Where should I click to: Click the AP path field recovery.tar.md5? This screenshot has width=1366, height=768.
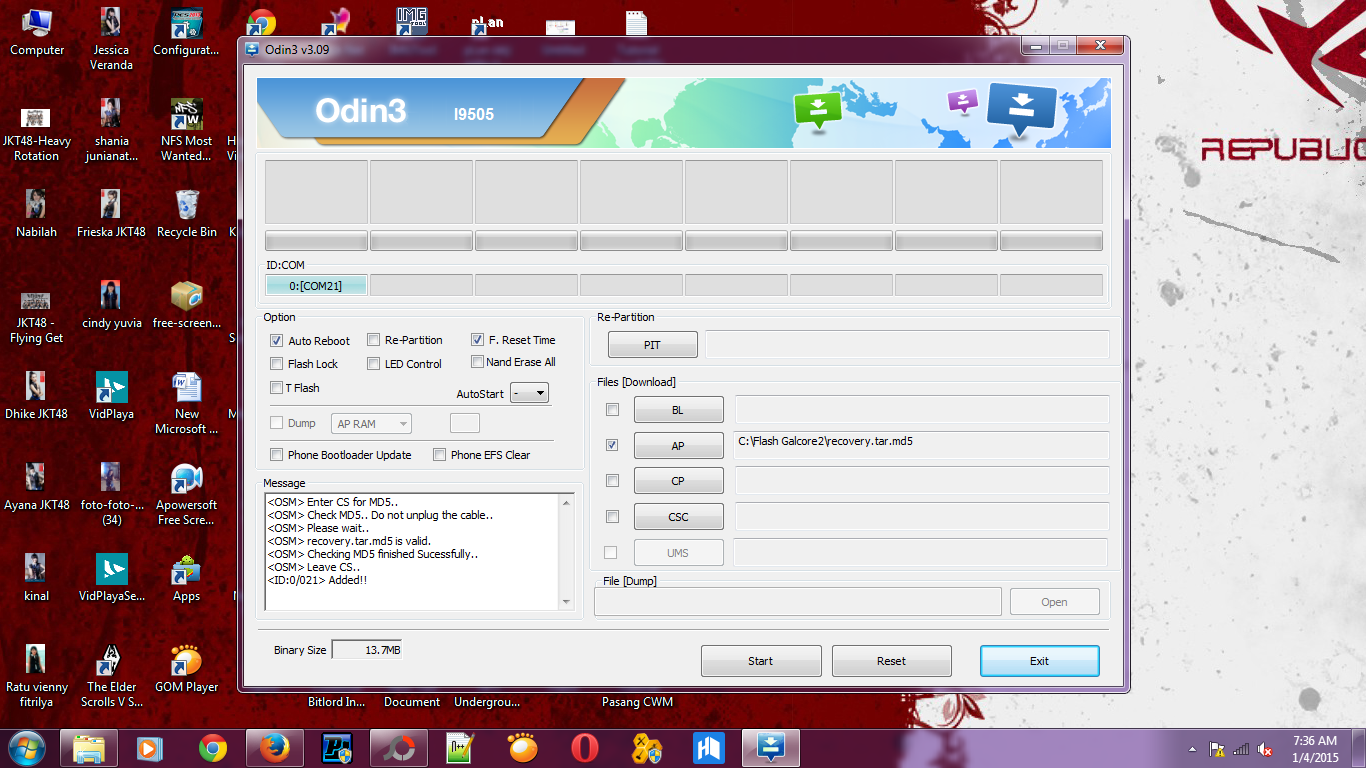pyautogui.click(x=922, y=446)
